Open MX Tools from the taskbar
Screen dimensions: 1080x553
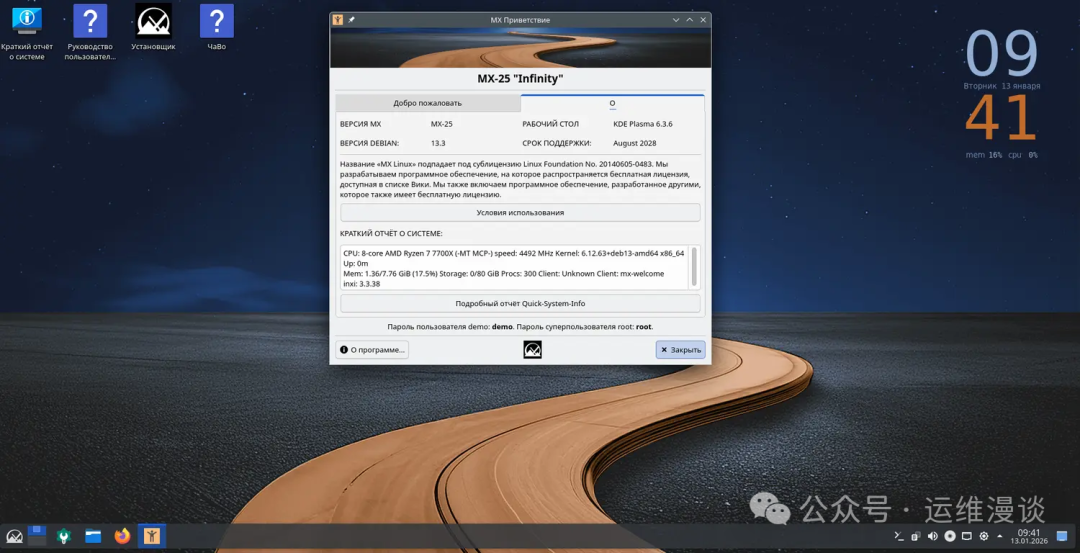(63, 536)
